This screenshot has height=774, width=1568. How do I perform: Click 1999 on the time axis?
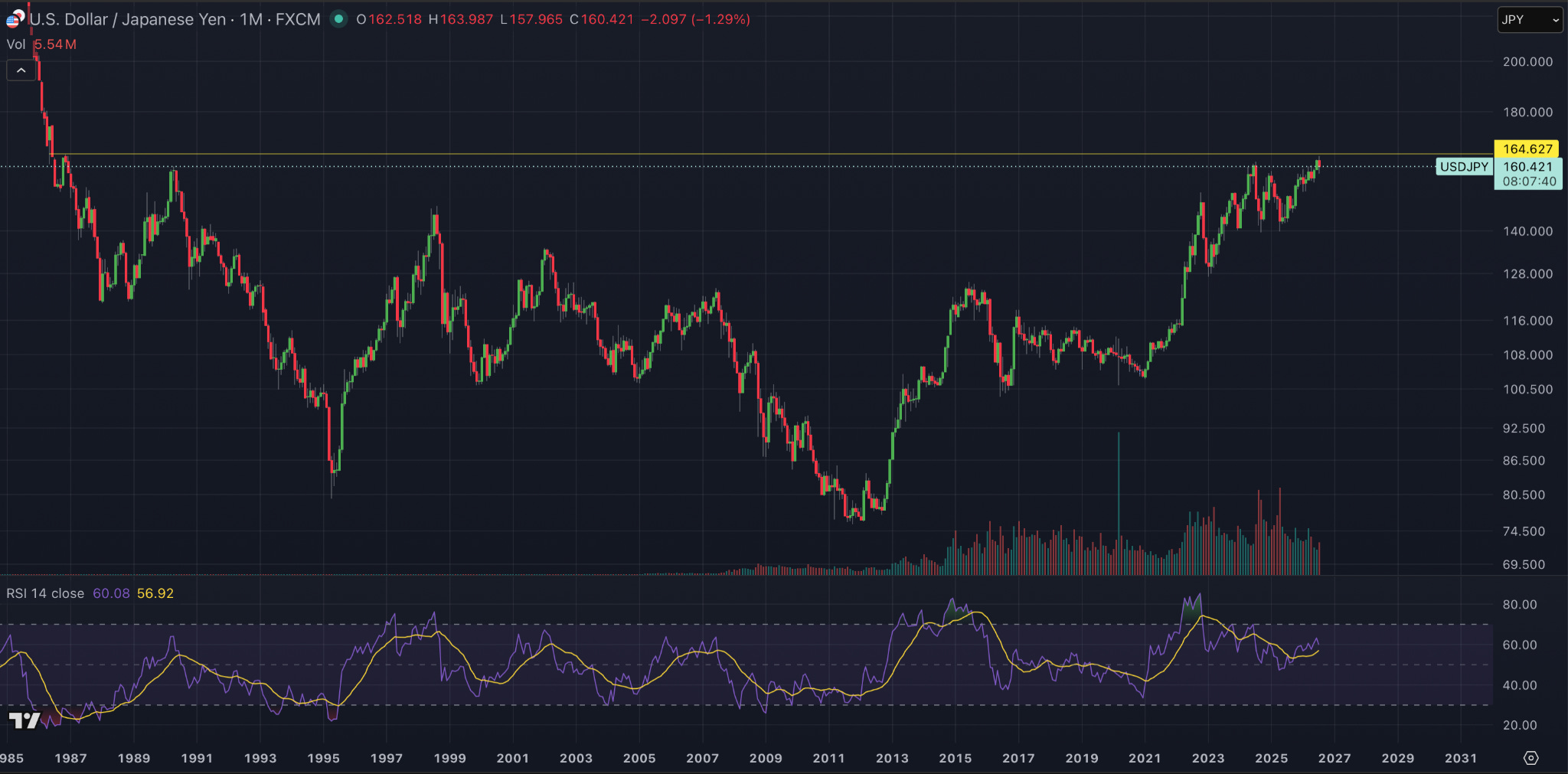click(449, 758)
